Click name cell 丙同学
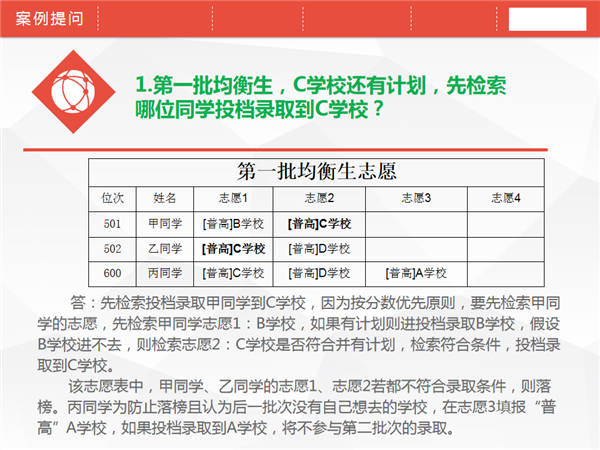The image size is (600, 450). [165, 274]
